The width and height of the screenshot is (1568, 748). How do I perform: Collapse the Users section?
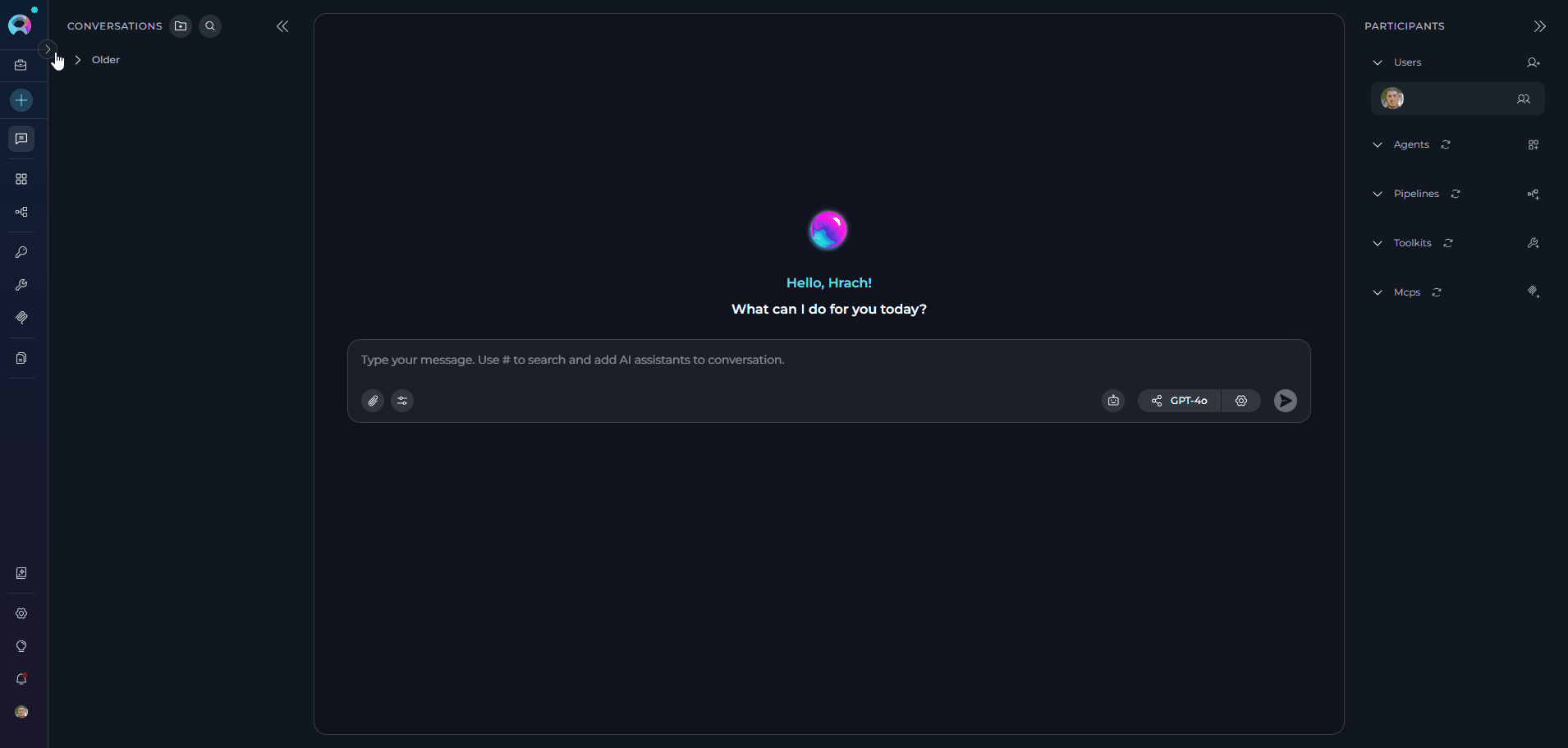click(1378, 62)
